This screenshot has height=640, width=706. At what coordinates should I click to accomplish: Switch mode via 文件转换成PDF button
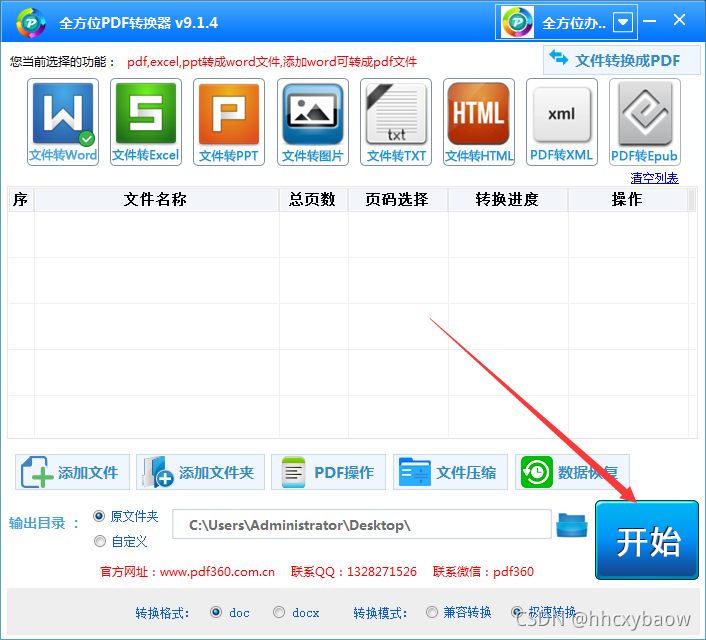point(621,60)
